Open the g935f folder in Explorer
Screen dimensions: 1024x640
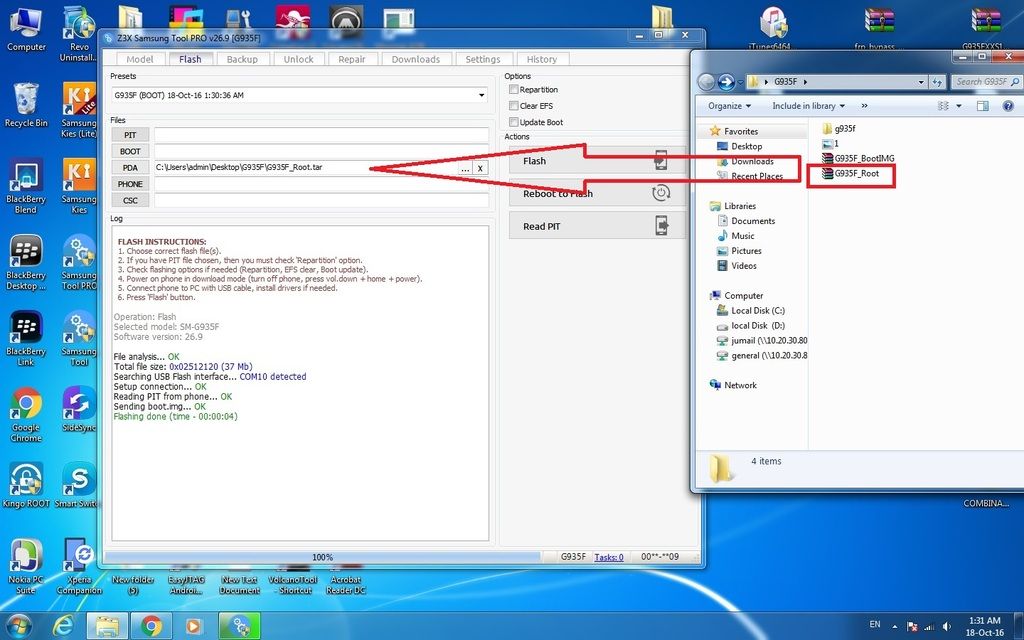(x=839, y=129)
